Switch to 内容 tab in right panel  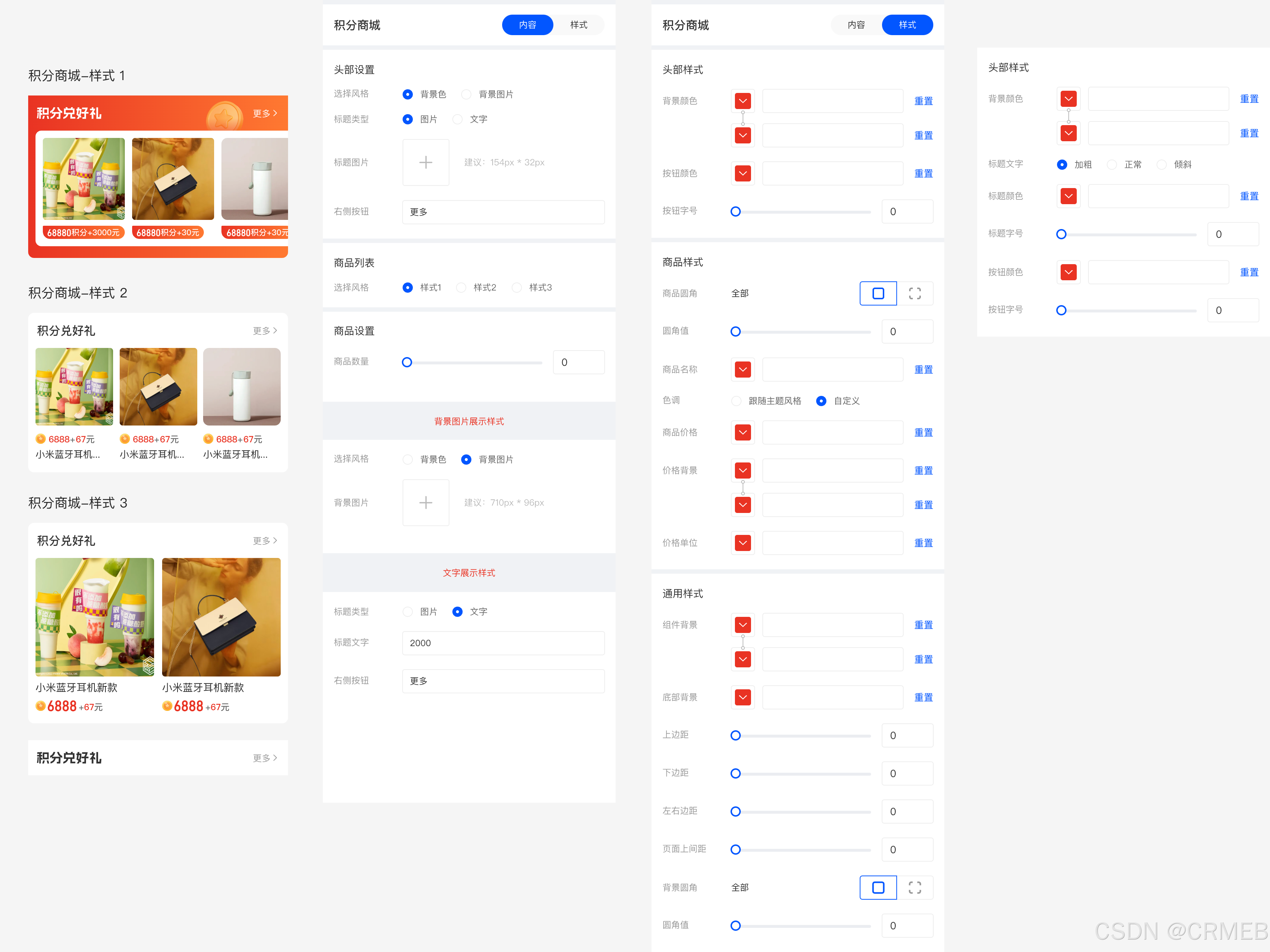855,25
